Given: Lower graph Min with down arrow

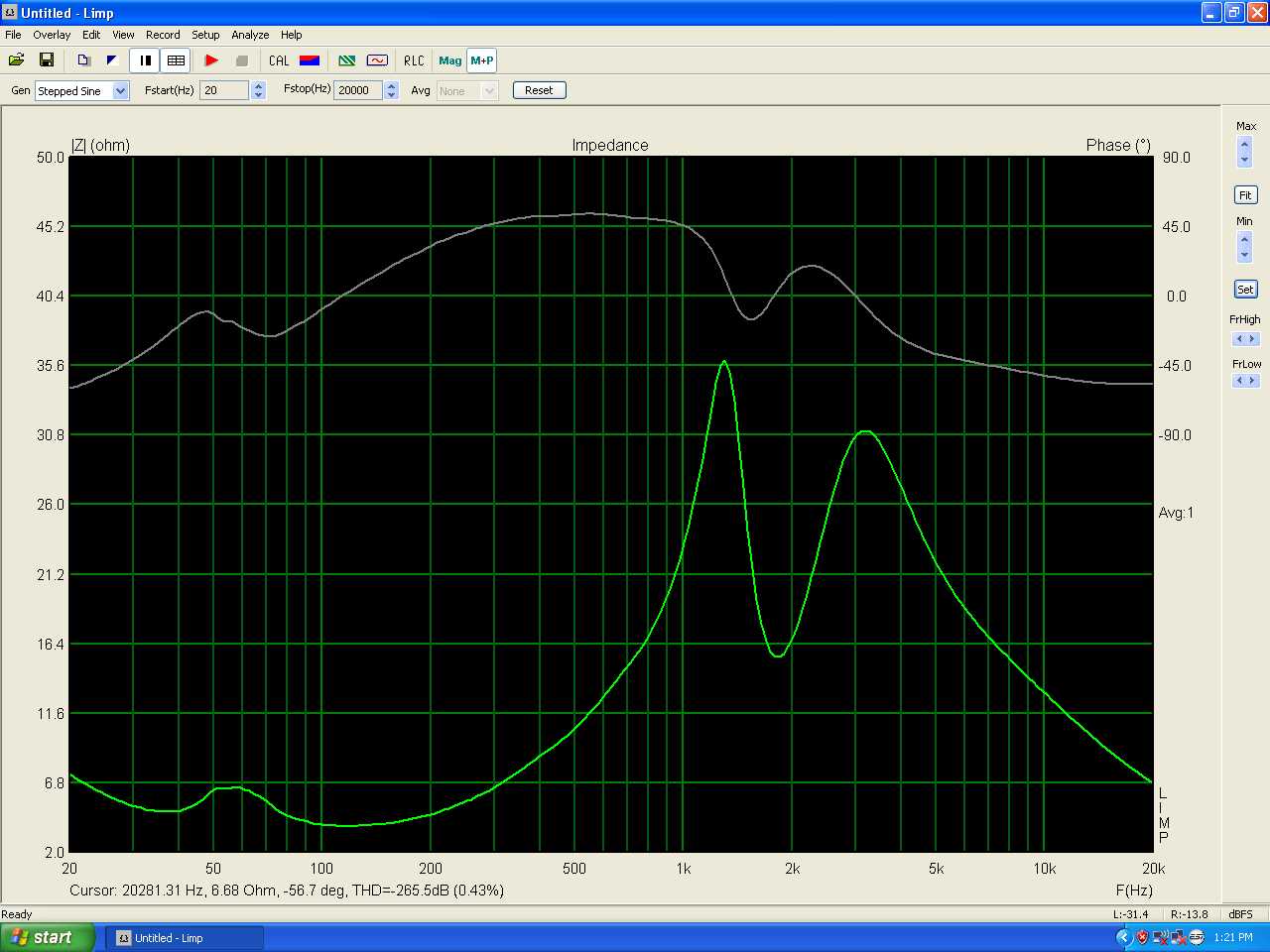Looking at the screenshot, I should click(1245, 254).
